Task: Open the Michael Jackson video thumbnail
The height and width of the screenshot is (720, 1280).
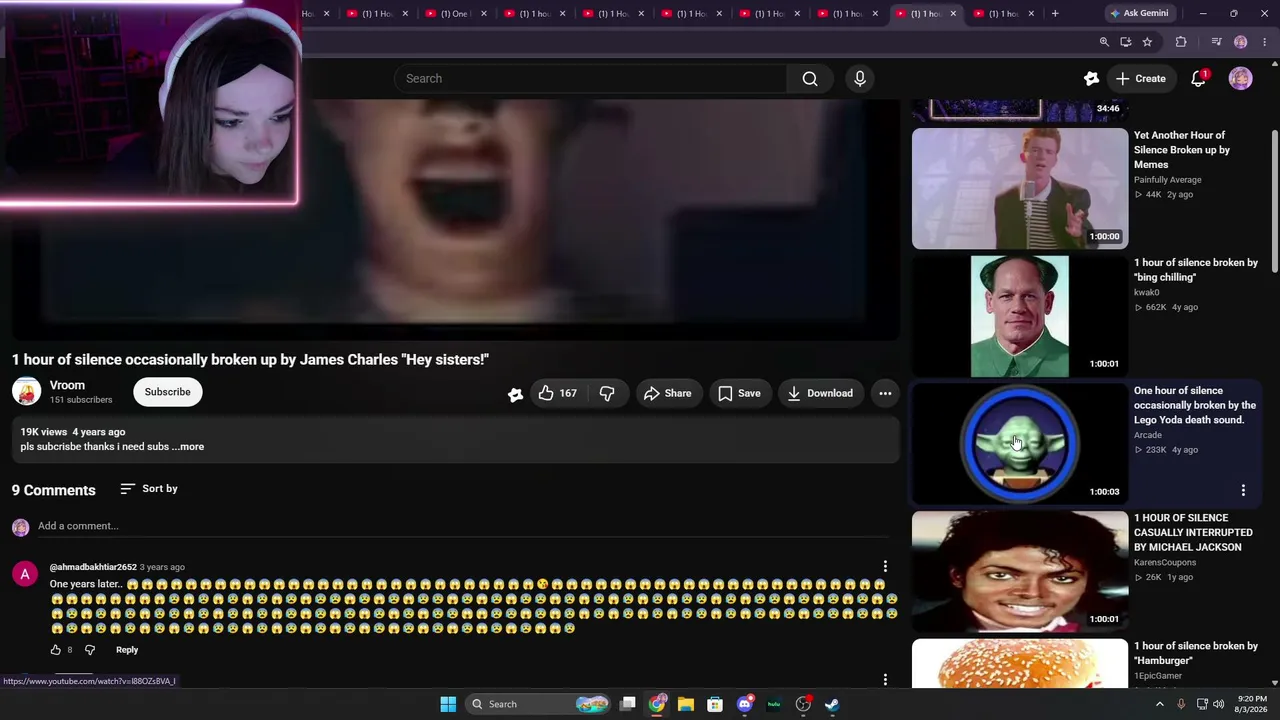Action: pyautogui.click(x=1020, y=572)
